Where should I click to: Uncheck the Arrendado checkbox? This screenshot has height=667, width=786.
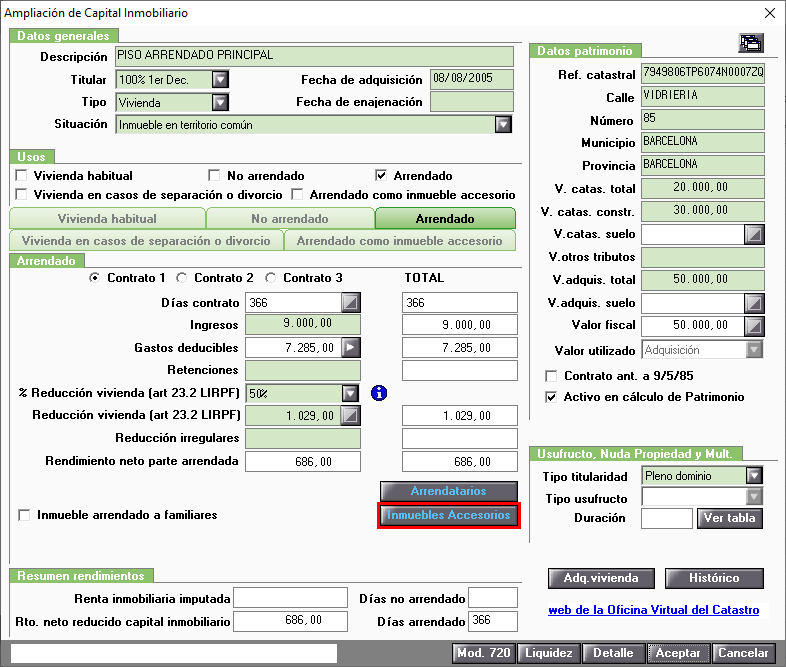[x=381, y=175]
